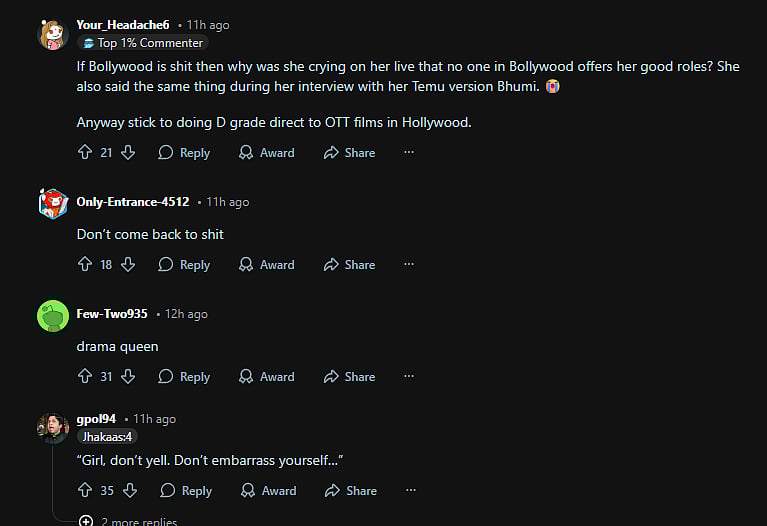Open more options for Your_Headache6's comment

pos(408,153)
